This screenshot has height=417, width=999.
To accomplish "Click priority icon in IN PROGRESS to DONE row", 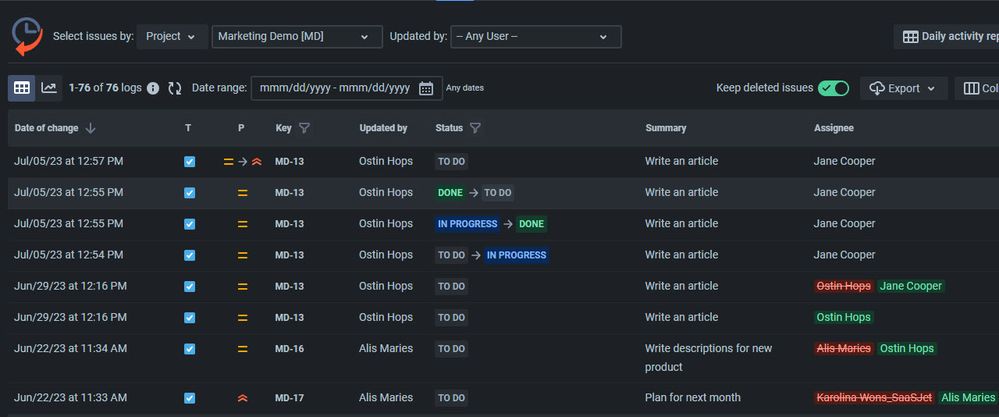I will pyautogui.click(x=243, y=224).
